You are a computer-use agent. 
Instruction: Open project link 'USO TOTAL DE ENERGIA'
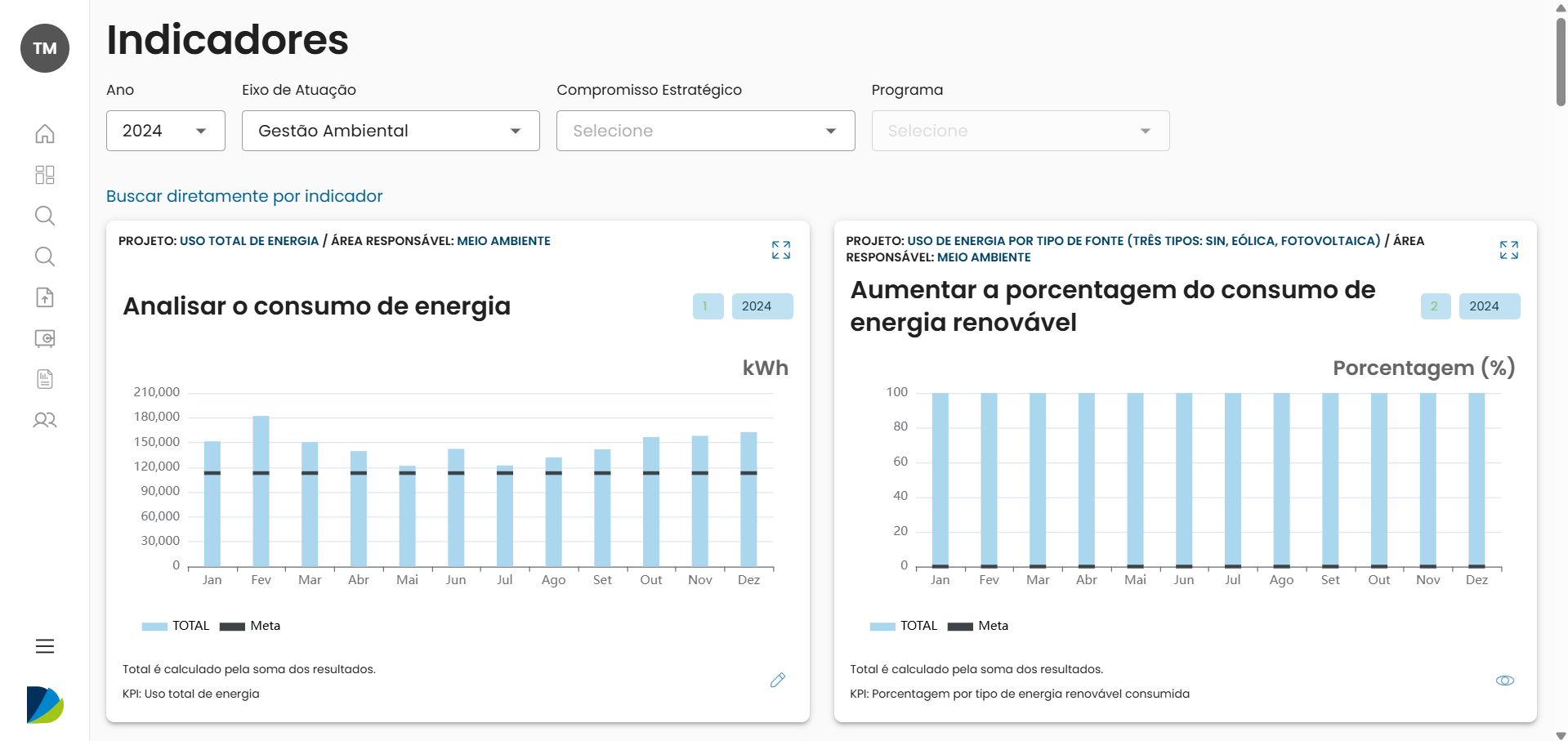coord(249,241)
